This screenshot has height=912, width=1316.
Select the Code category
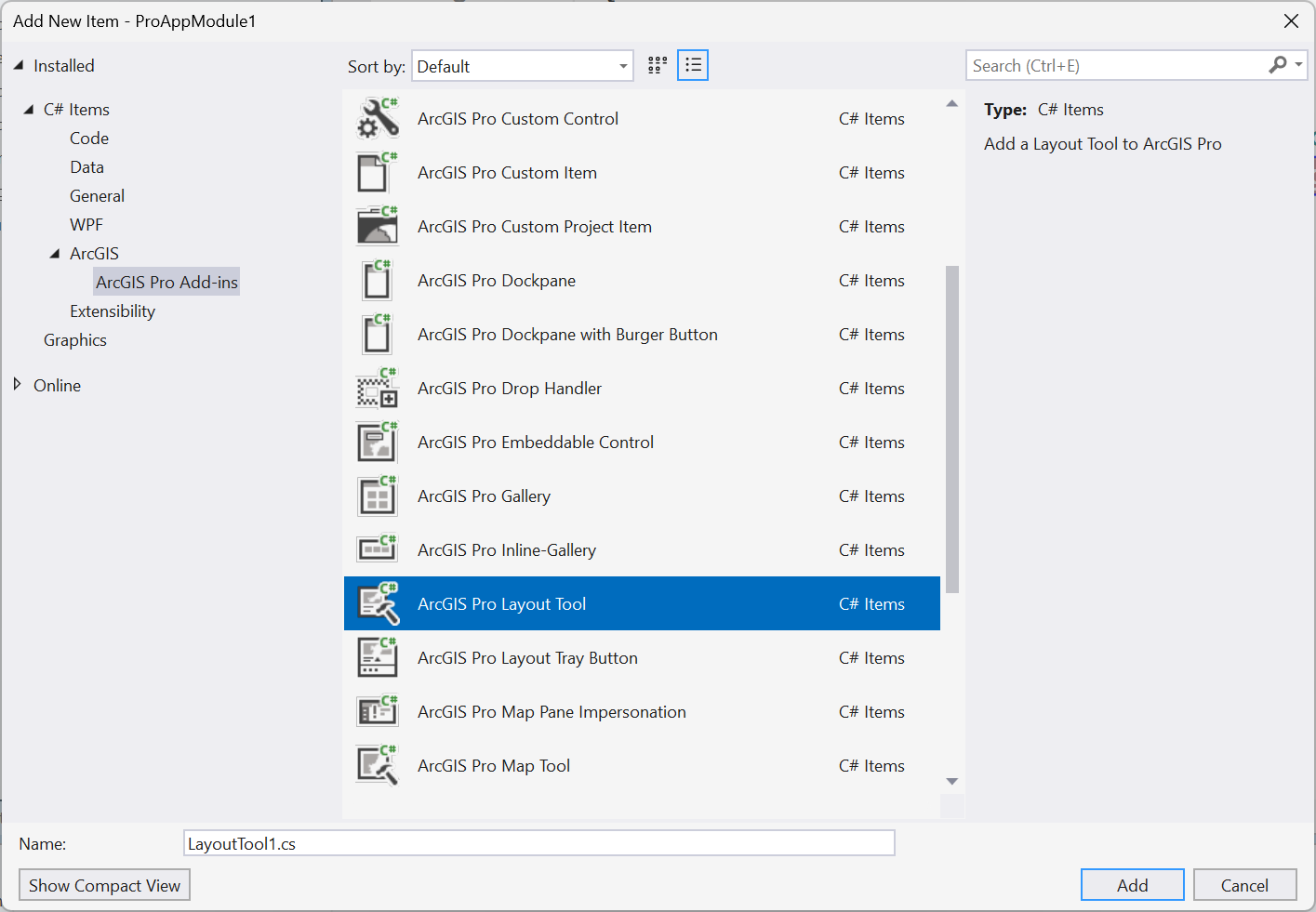(89, 138)
